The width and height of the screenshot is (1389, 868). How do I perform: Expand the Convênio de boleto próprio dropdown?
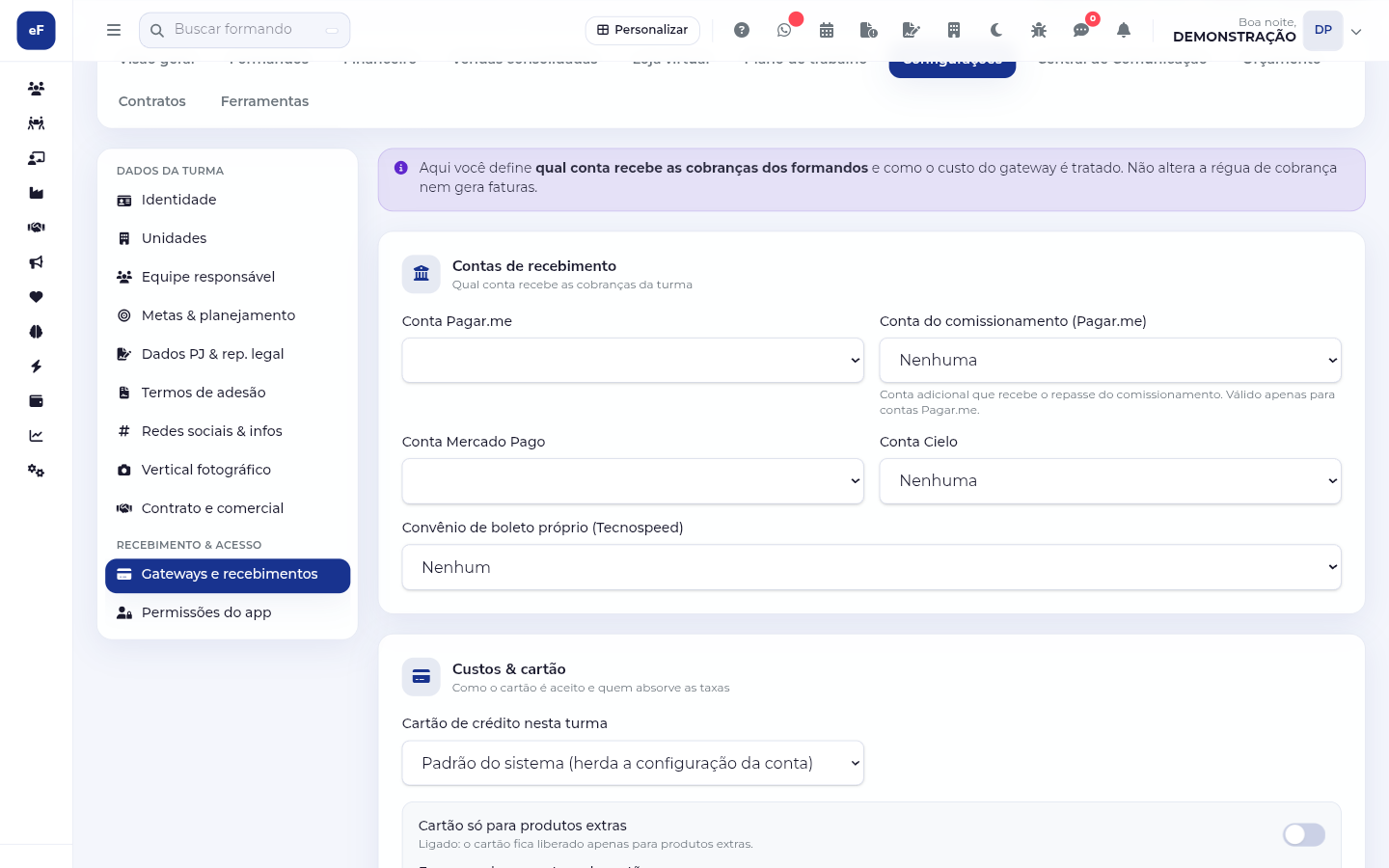click(x=871, y=567)
